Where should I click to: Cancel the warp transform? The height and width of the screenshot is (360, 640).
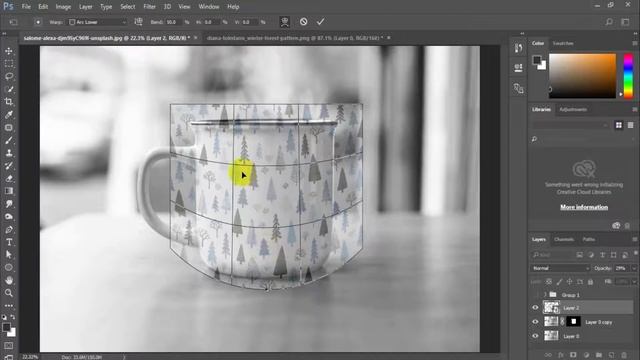303,22
